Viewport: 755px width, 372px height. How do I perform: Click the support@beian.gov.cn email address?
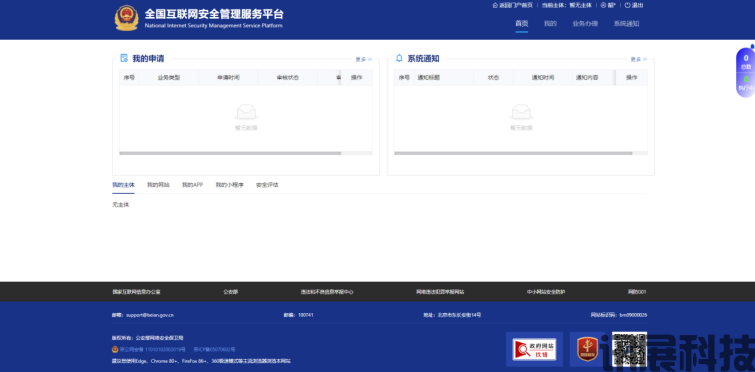tap(150, 315)
